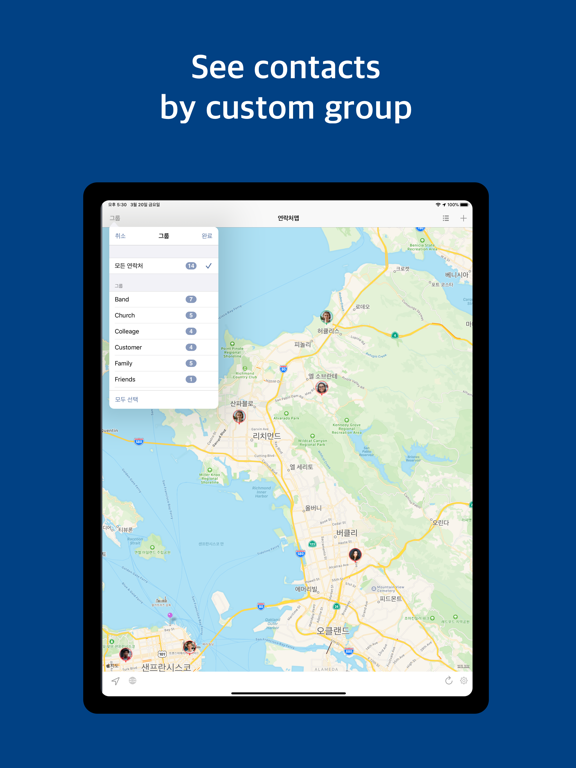Tap the 리치먼드 city label on the map
576x768 pixels.
coord(266,436)
